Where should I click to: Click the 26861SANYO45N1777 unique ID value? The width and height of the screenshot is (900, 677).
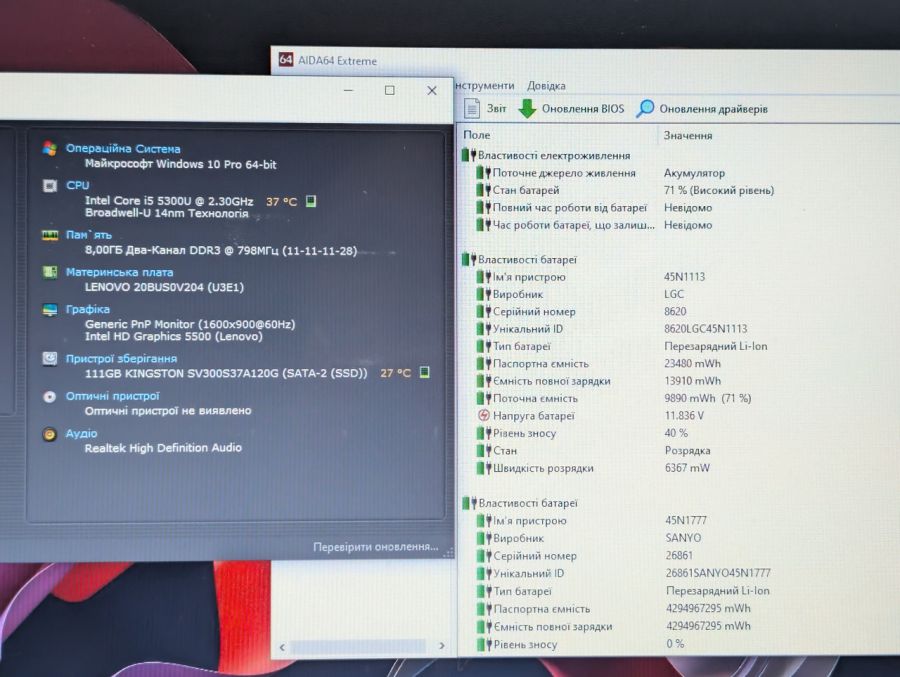pos(718,573)
